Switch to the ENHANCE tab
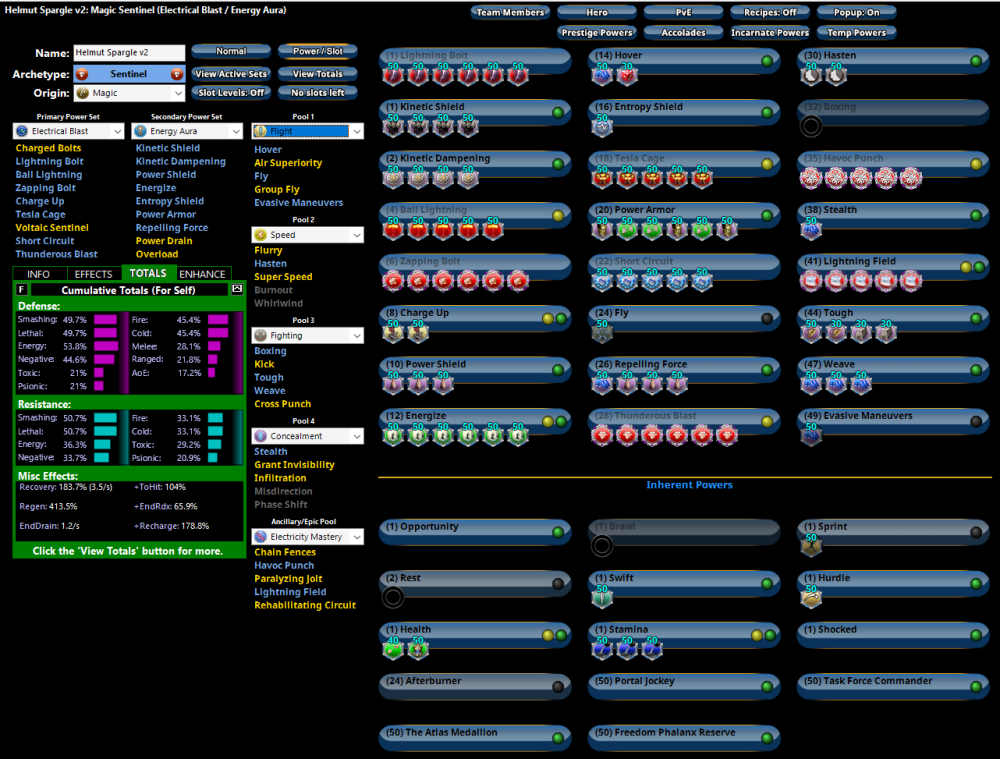The width and height of the screenshot is (1000, 759). [202, 274]
